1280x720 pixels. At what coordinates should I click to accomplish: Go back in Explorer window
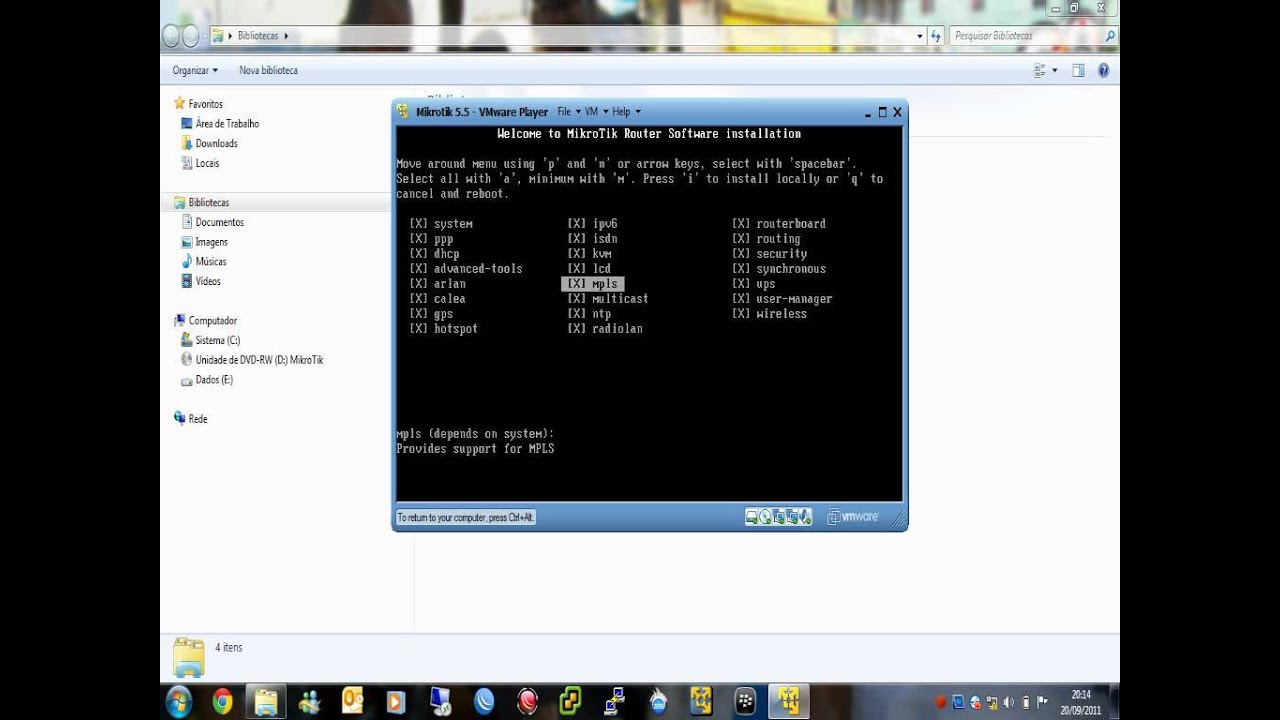[x=172, y=36]
